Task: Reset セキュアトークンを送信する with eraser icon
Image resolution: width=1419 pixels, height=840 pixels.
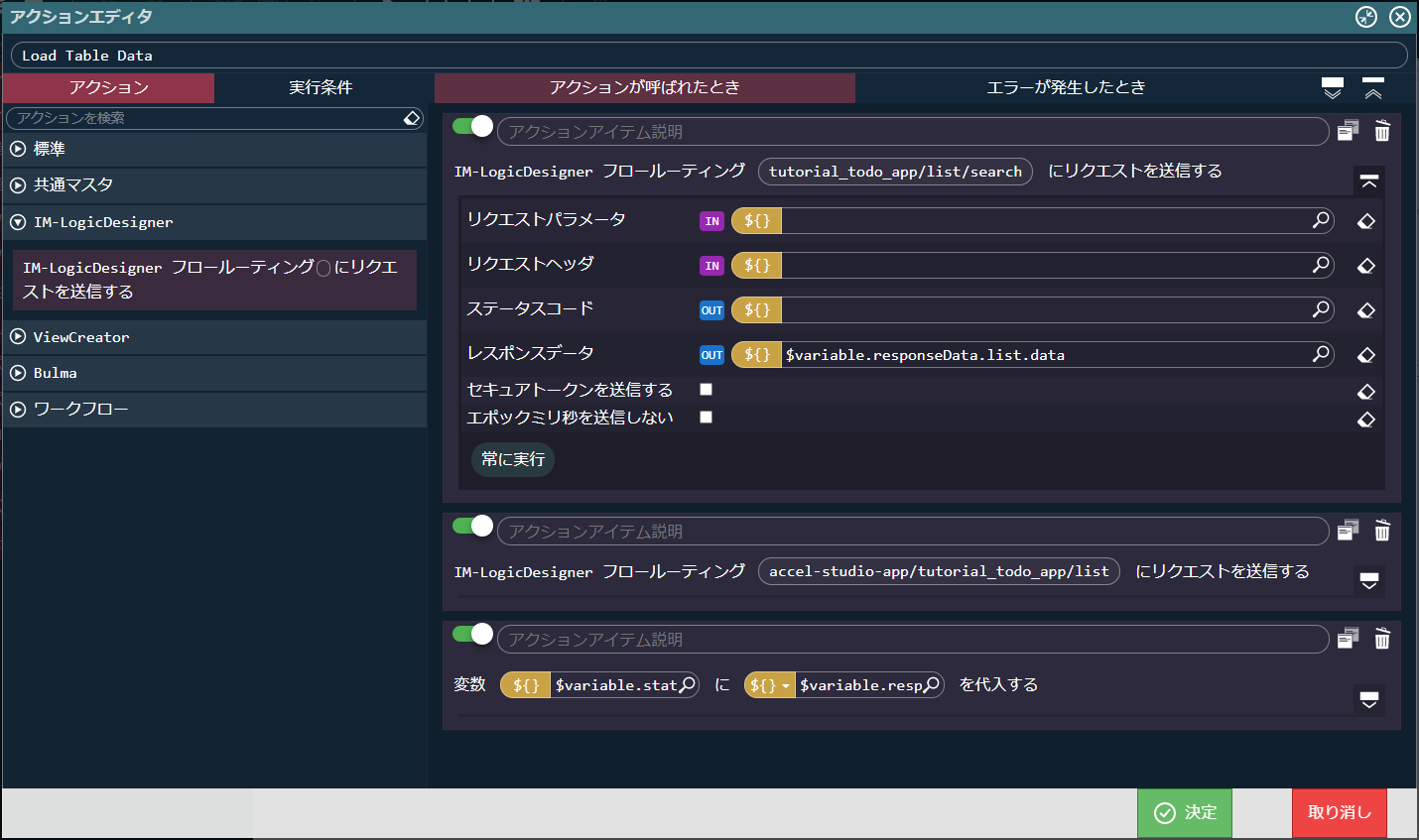Action: pos(1366,392)
